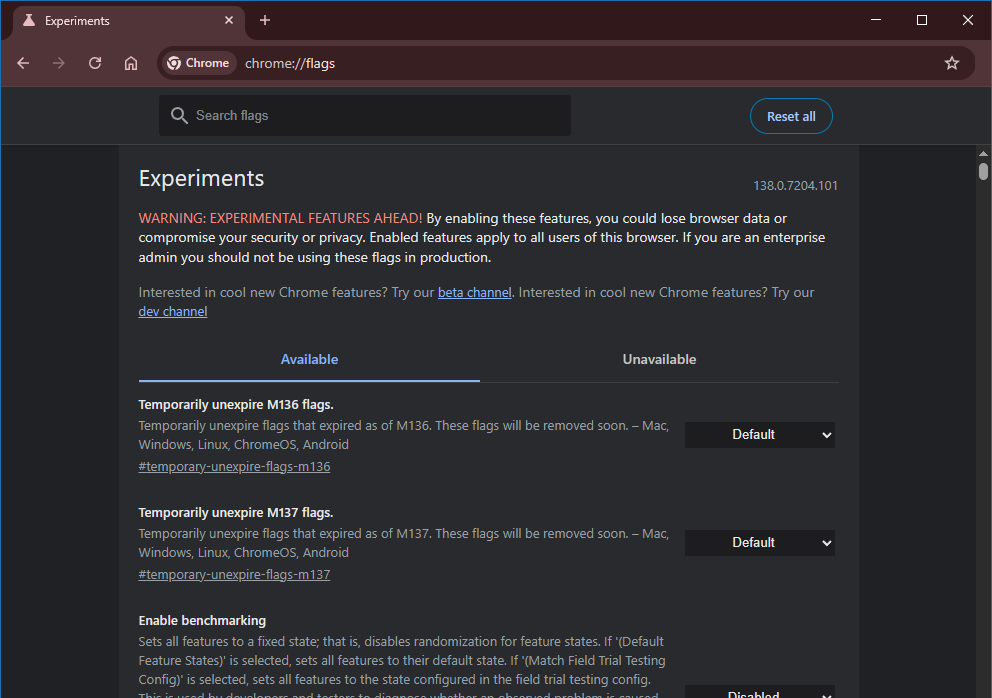Screen dimensions: 992x698
Task: Click the 'Temporarily unexpire M136 flags.' title
Action: (x=236, y=404)
